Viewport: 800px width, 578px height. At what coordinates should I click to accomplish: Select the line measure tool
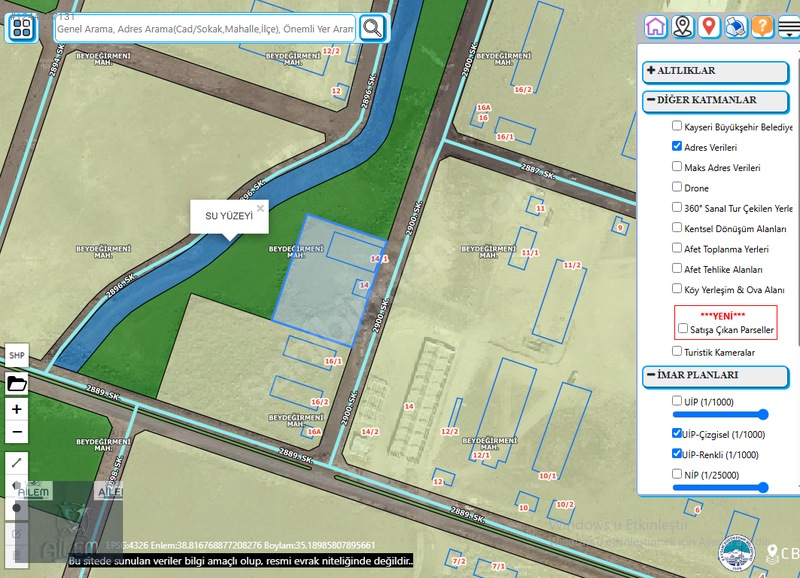17,462
